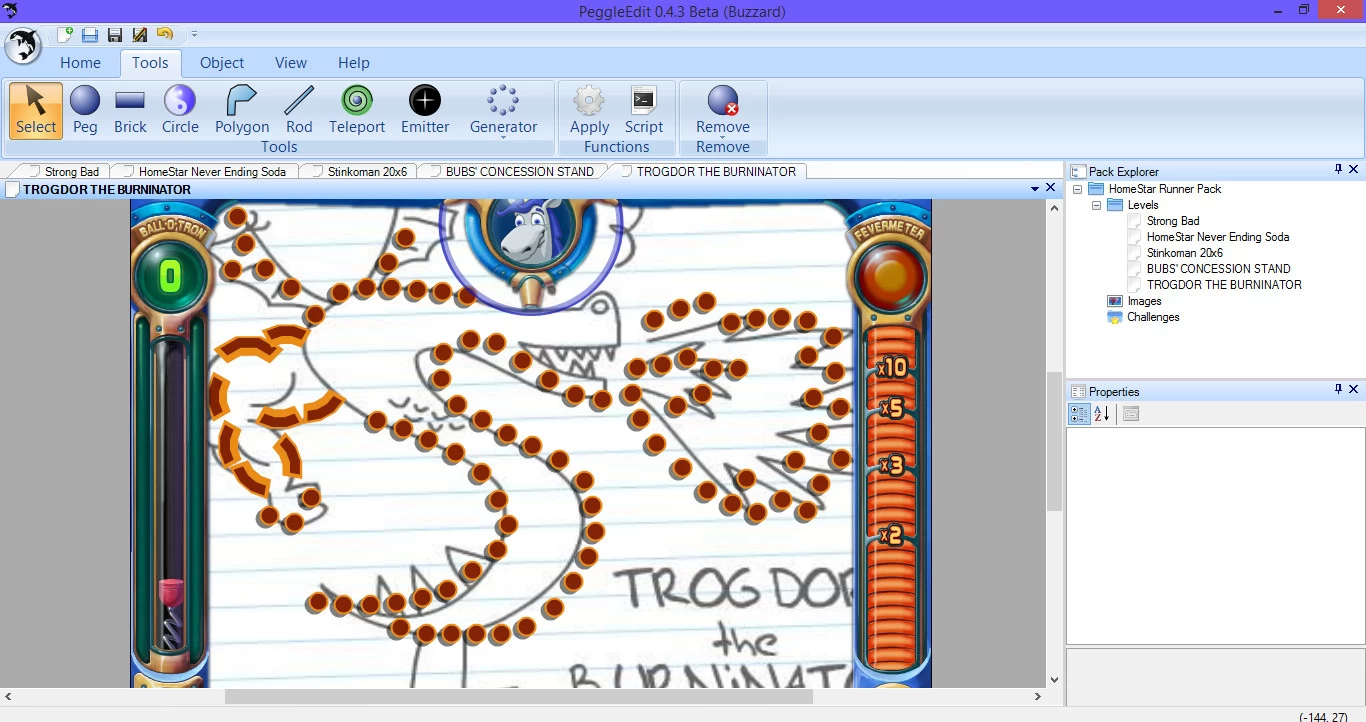Image resolution: width=1366 pixels, height=722 pixels.
Task: Open the View ribbon tab
Action: click(x=291, y=62)
